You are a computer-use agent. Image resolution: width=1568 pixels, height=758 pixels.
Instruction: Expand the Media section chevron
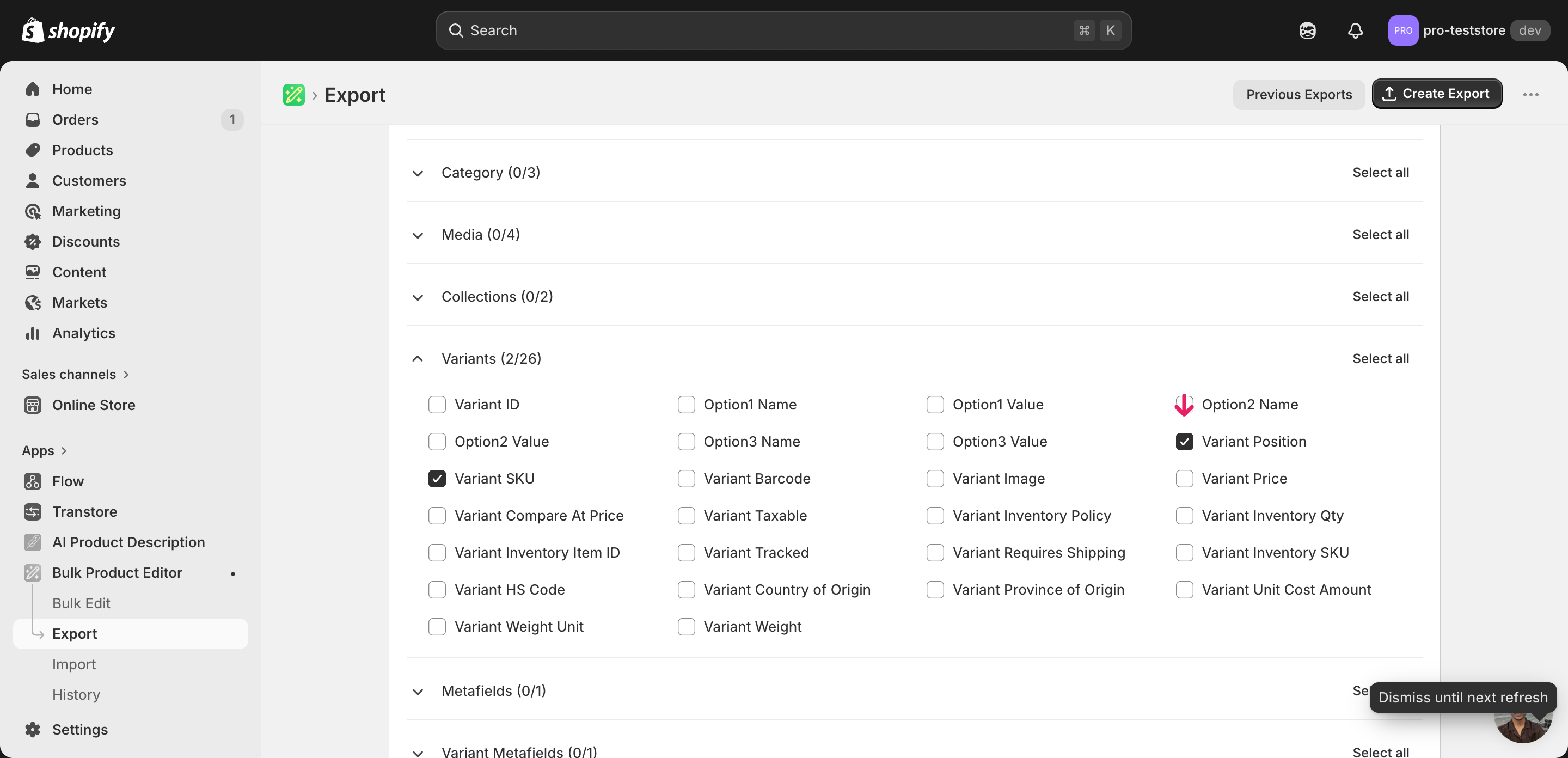[418, 235]
